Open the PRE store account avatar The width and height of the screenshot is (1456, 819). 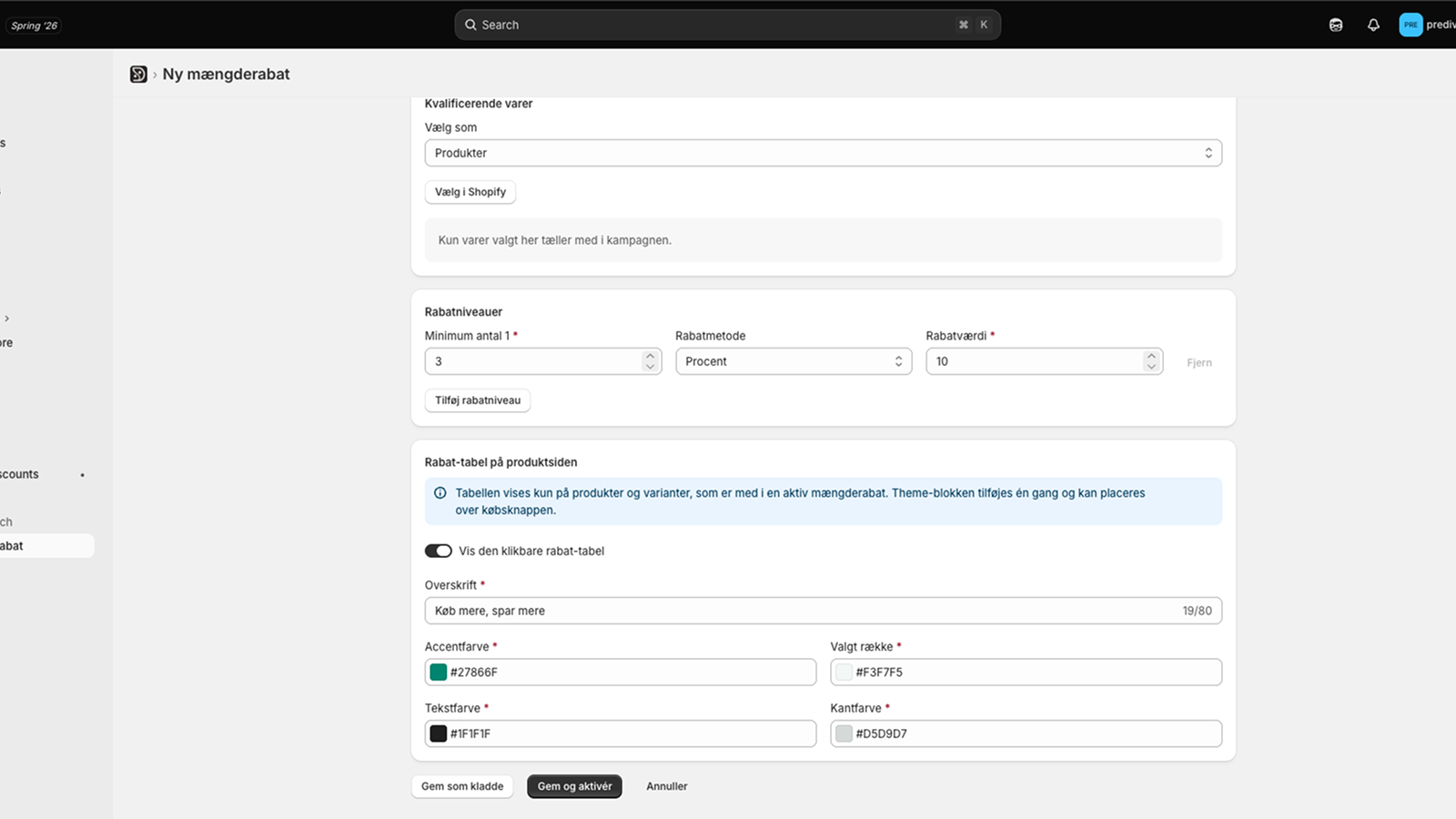(1410, 25)
